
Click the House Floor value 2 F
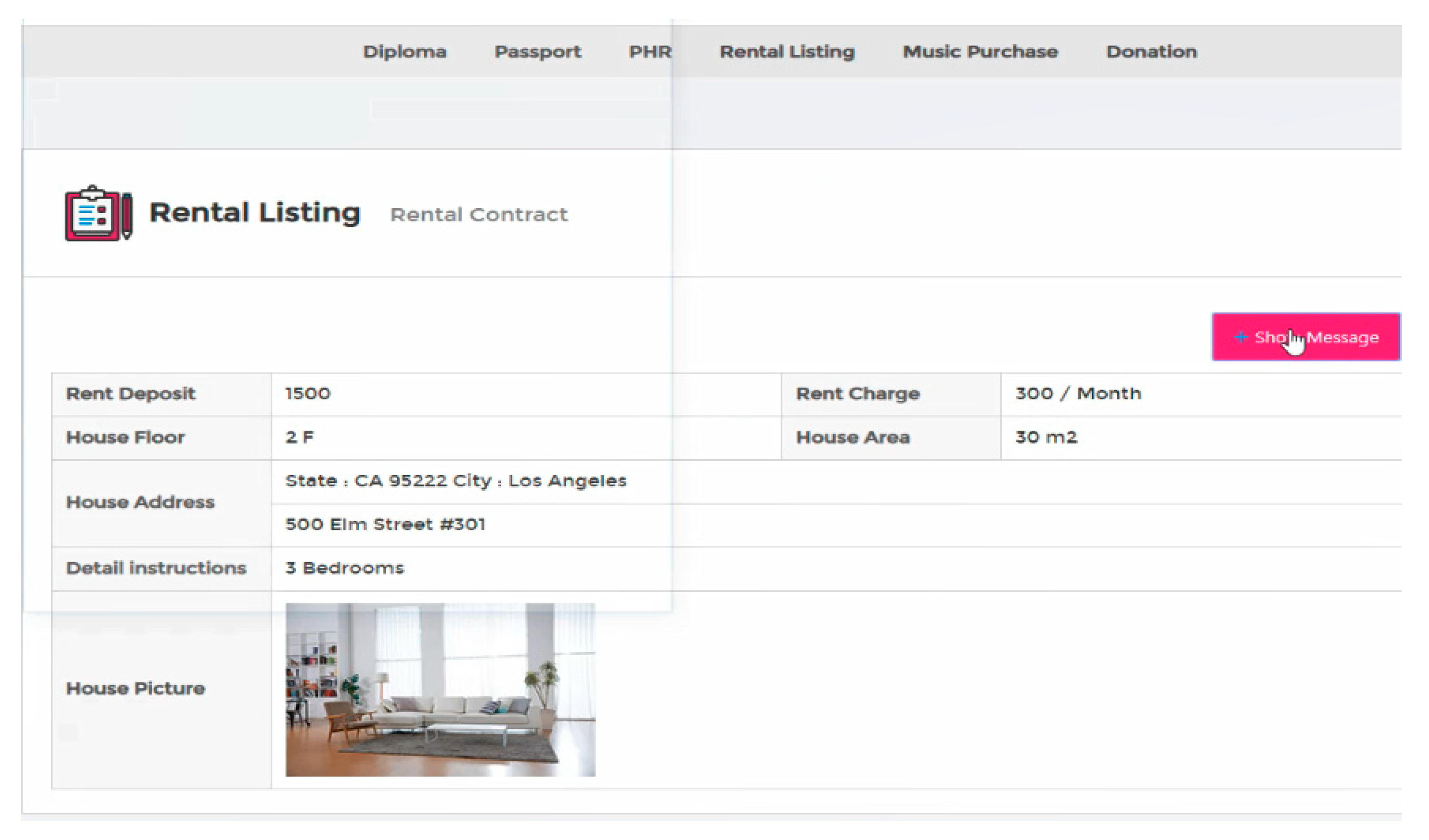299,437
